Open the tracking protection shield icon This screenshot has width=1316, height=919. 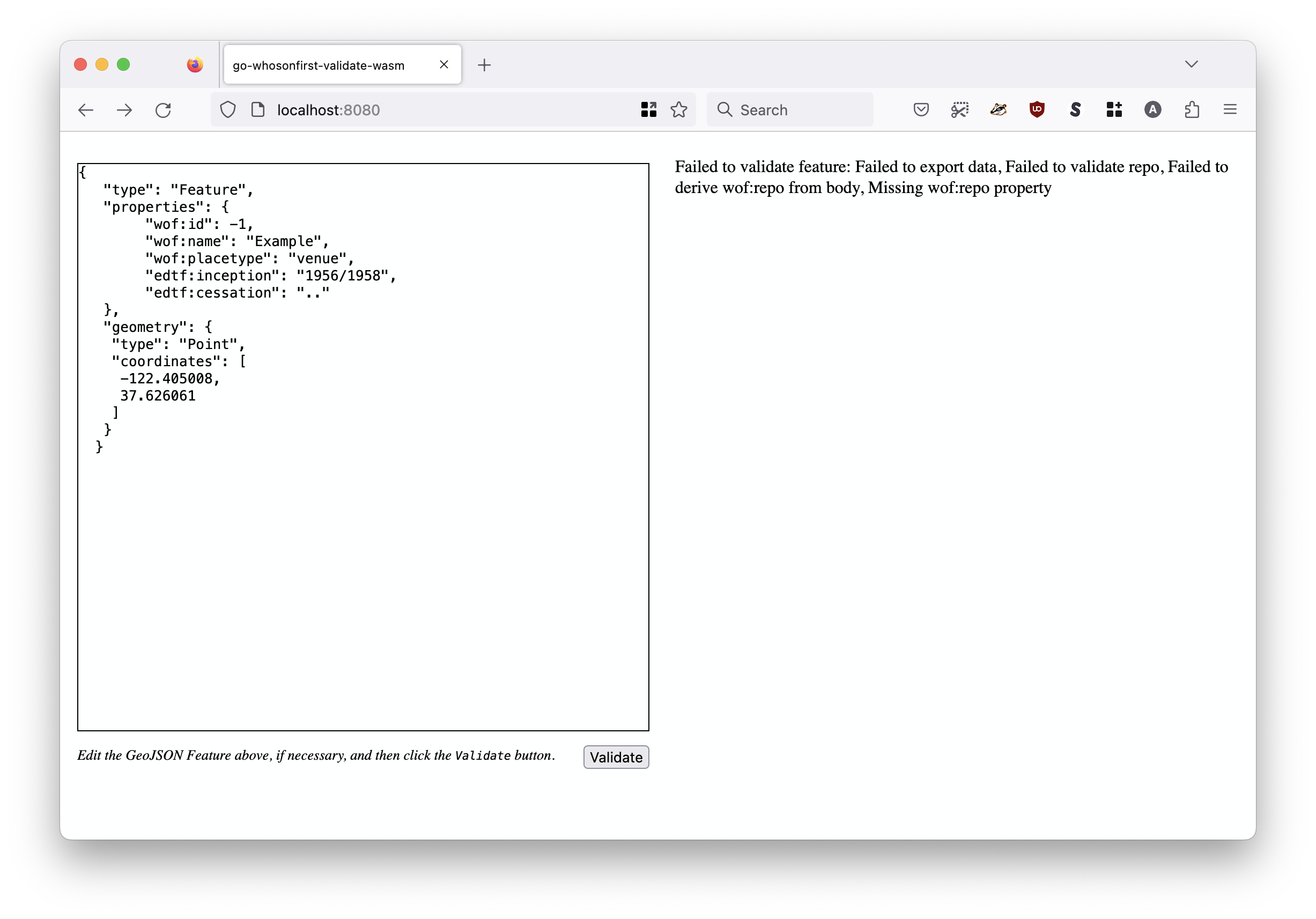coord(228,109)
